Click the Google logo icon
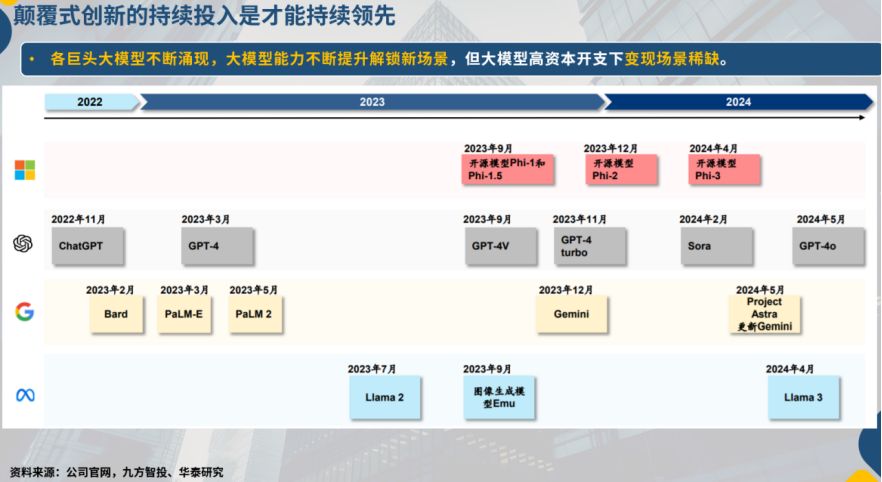This screenshot has height=482, width=882. (x=25, y=312)
